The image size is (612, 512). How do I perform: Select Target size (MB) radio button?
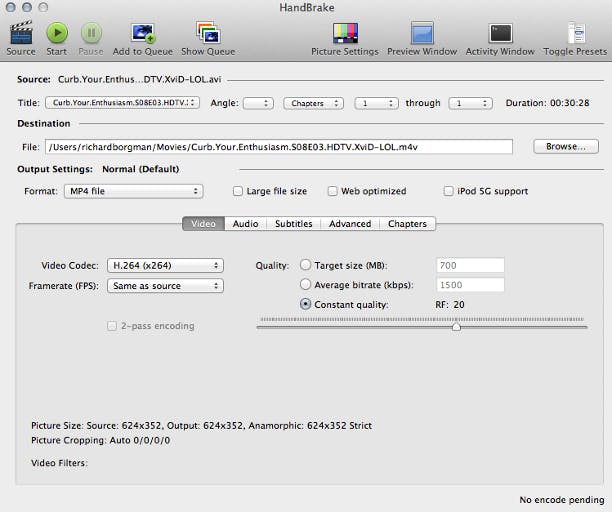[x=305, y=265]
